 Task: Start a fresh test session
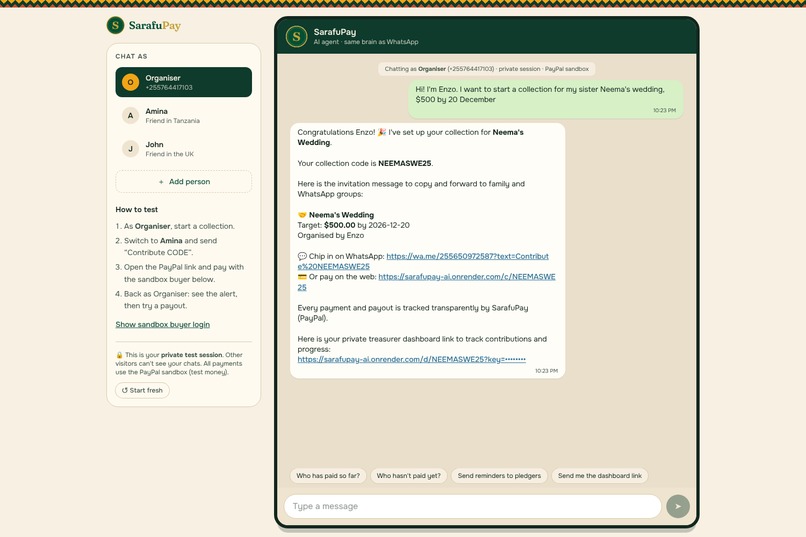(142, 391)
